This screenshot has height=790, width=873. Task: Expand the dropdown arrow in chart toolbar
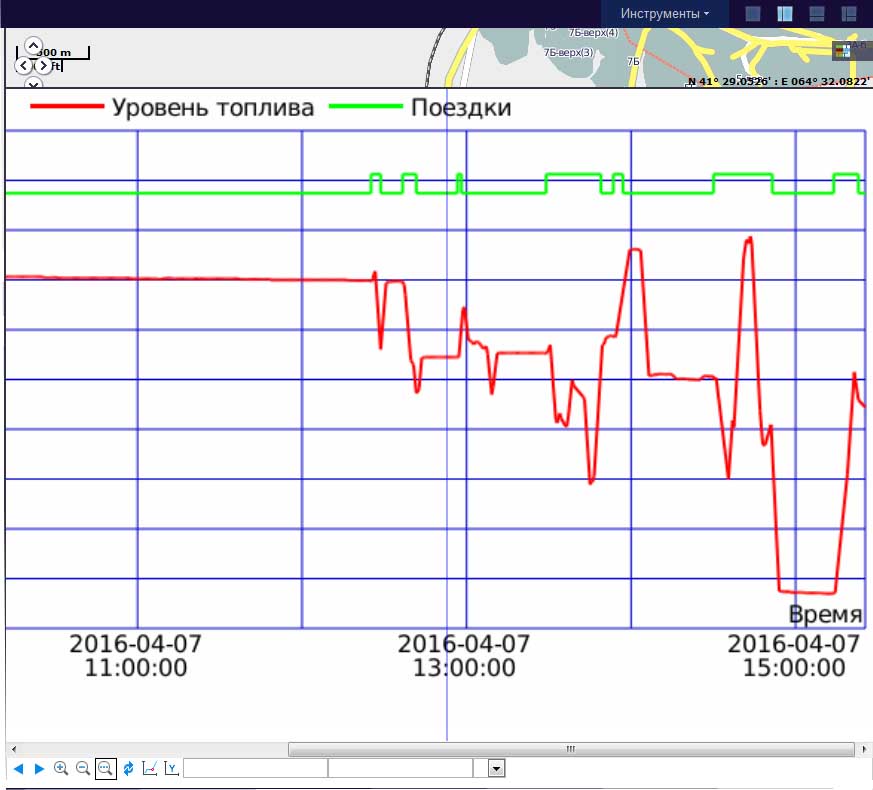pos(496,768)
